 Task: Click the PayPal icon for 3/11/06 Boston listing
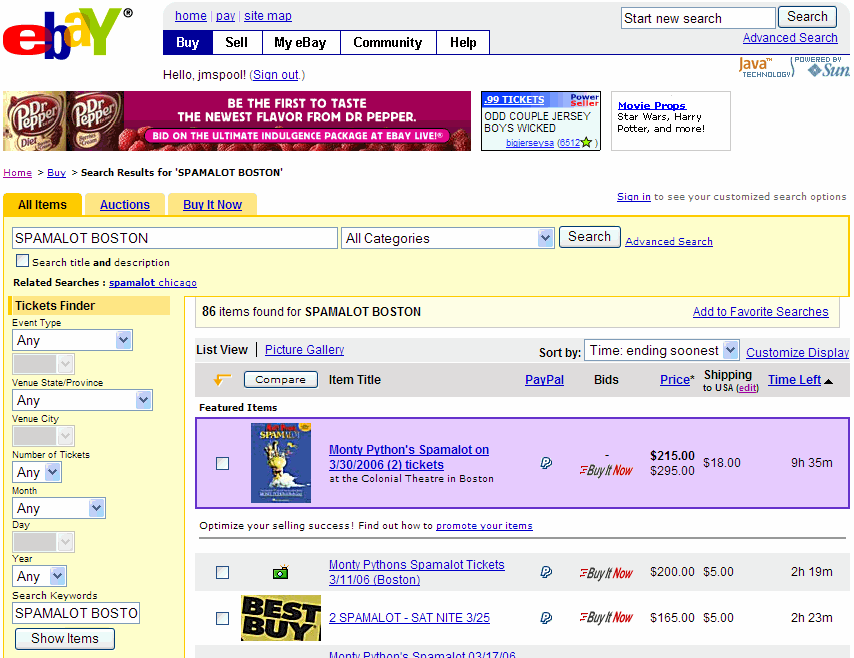[x=546, y=572]
